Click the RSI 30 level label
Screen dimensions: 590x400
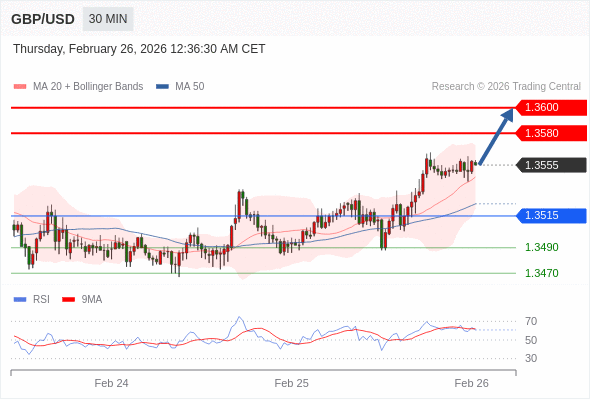pyautogui.click(x=531, y=358)
